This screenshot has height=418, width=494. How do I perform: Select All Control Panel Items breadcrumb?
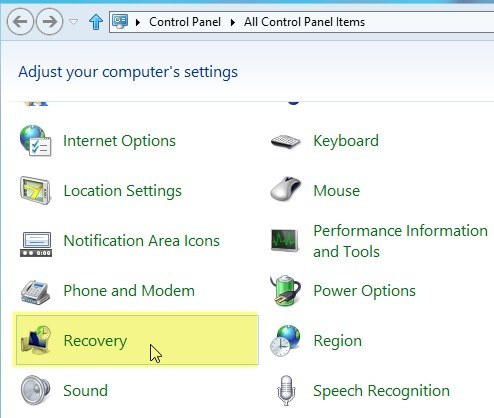tap(304, 22)
